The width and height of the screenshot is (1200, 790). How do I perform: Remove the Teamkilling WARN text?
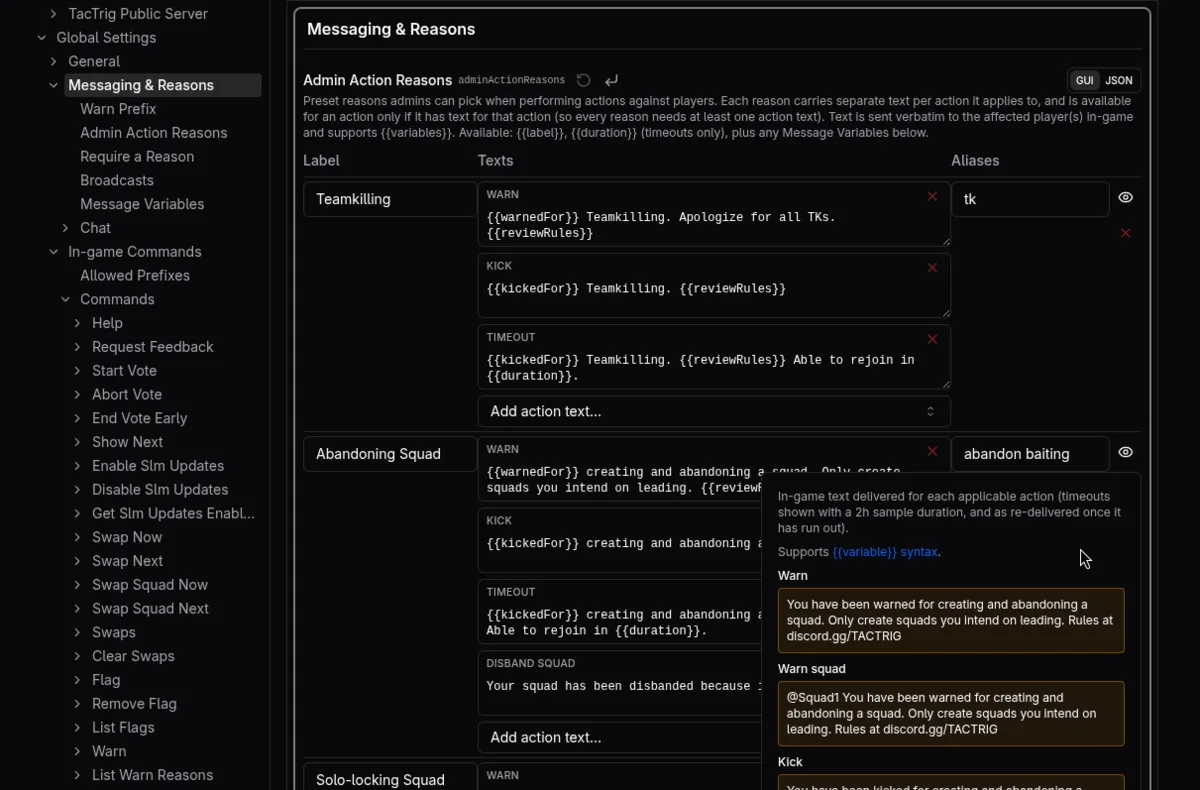[932, 197]
